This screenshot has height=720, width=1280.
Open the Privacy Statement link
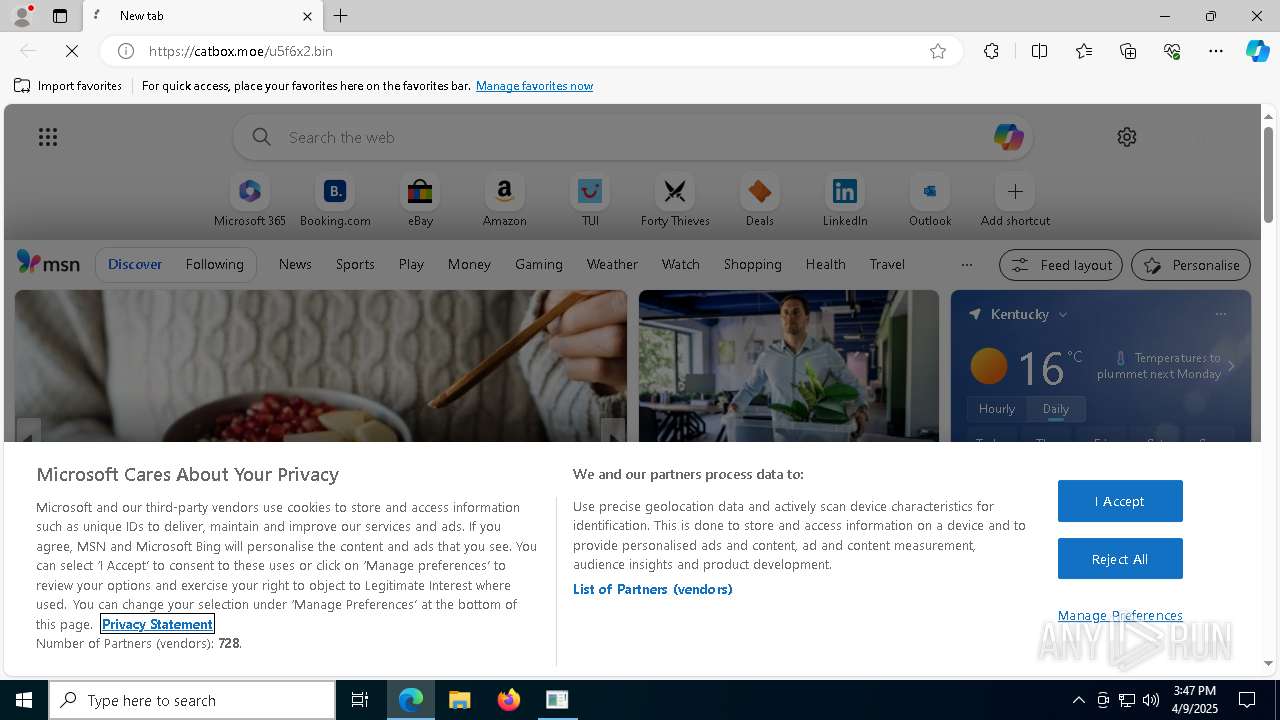tap(157, 624)
